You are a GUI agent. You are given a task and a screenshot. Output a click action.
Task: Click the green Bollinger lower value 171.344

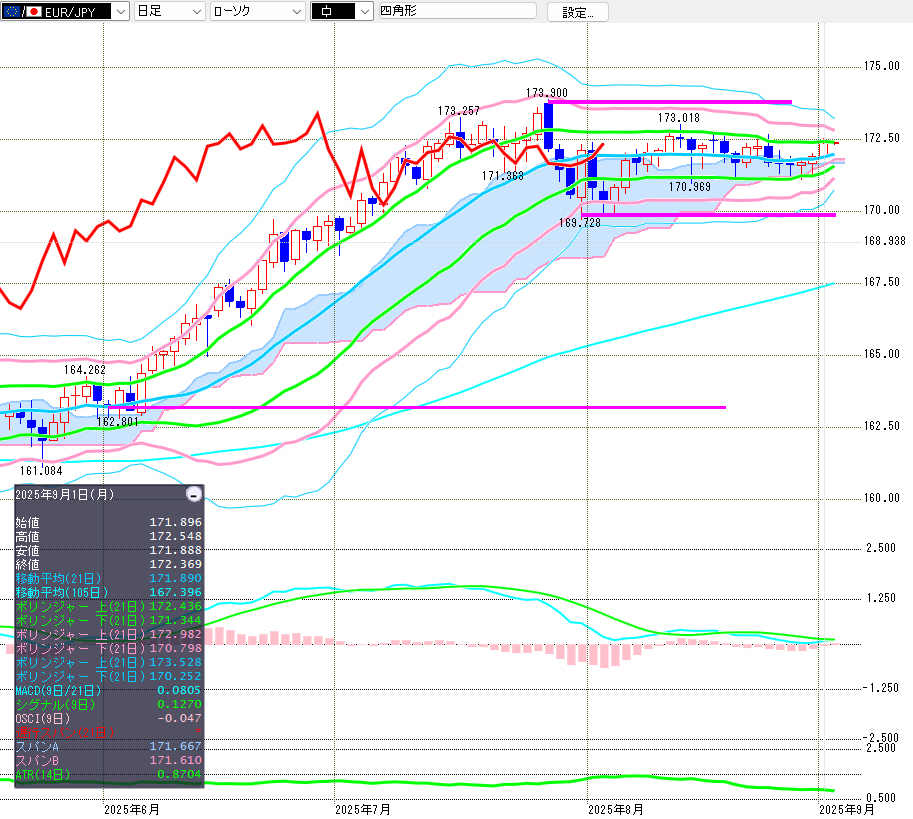(x=176, y=620)
